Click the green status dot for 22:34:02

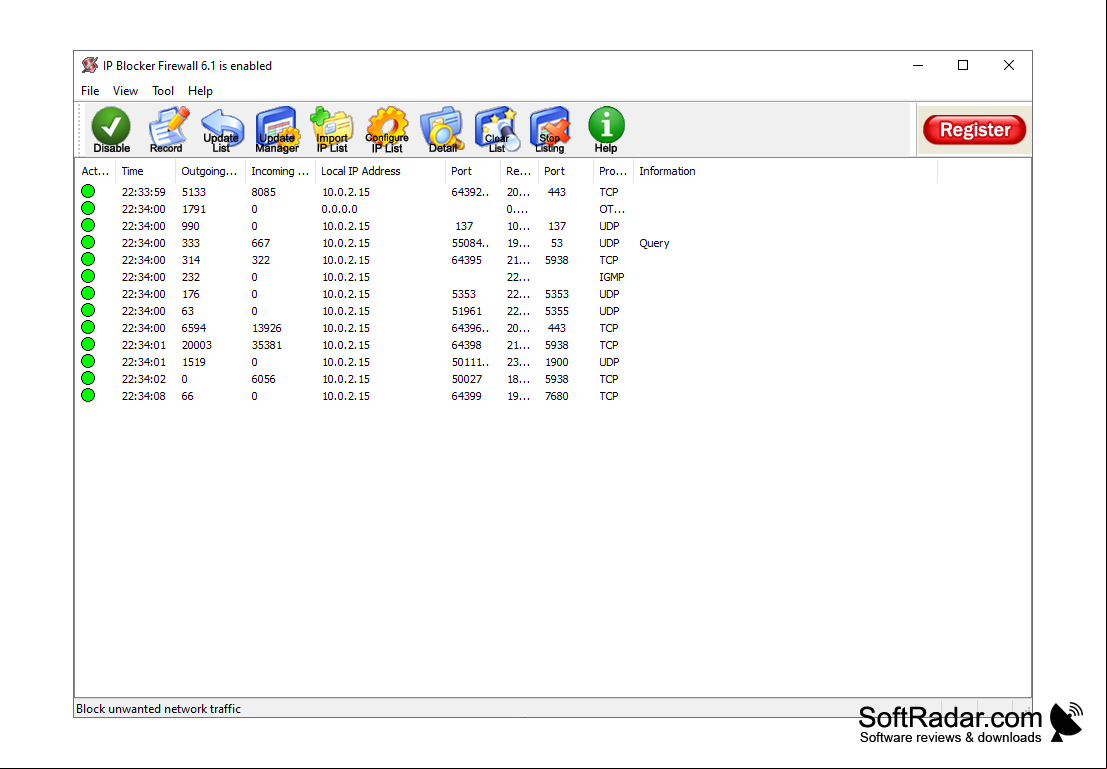88,378
